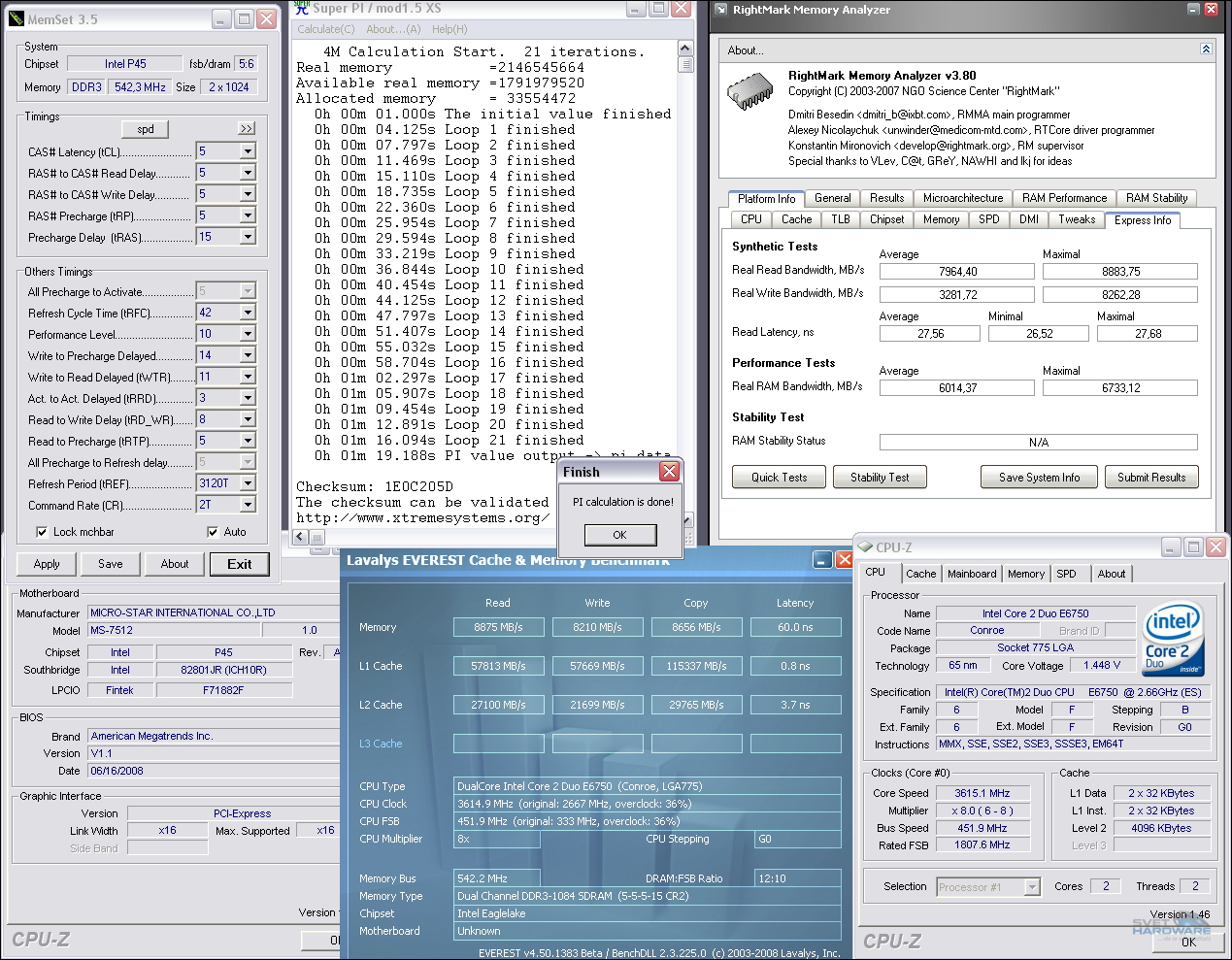Click the Save System Info button
The image size is (1232, 960).
click(1038, 477)
